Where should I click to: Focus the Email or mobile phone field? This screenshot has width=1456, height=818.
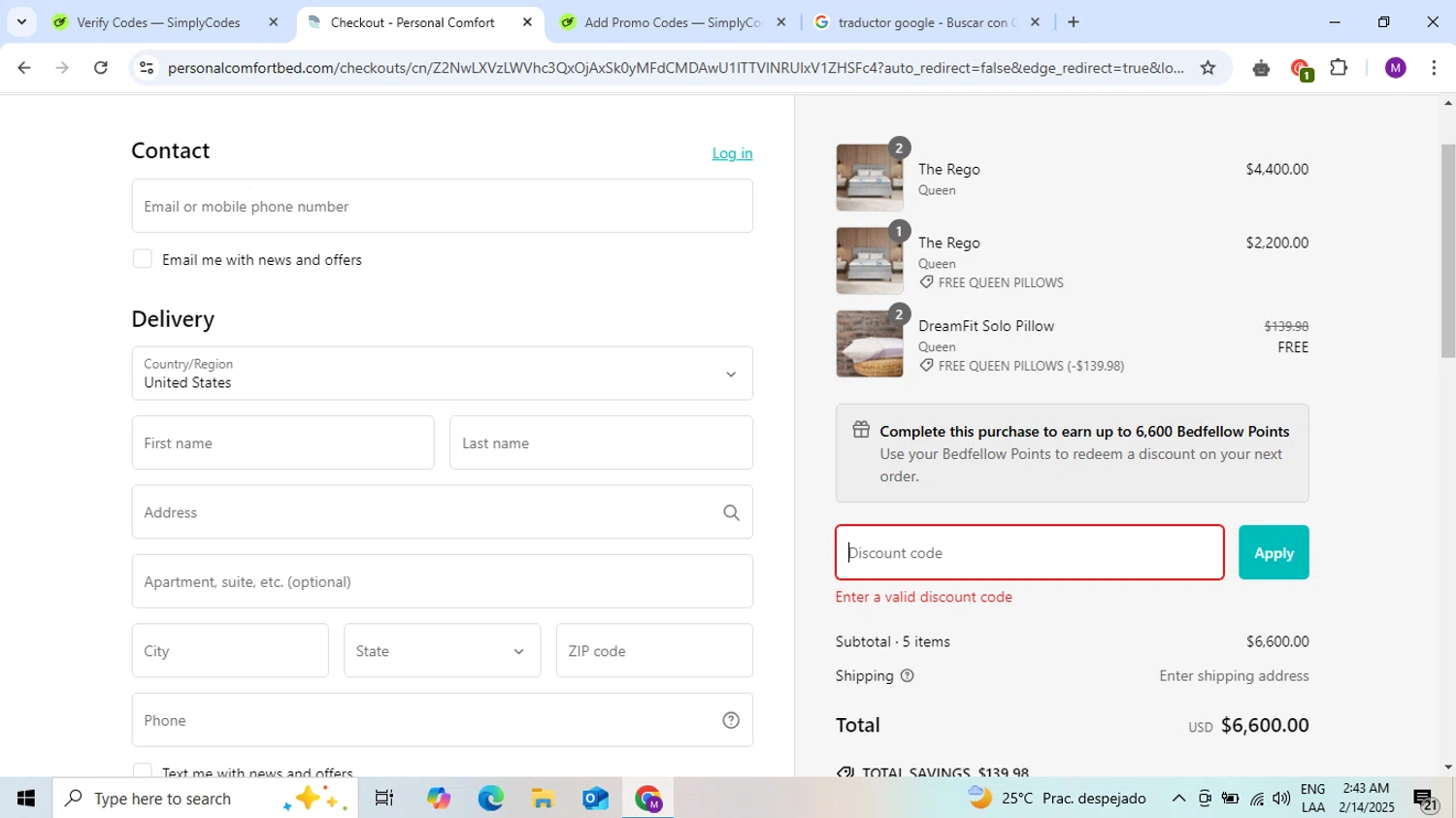coord(442,206)
